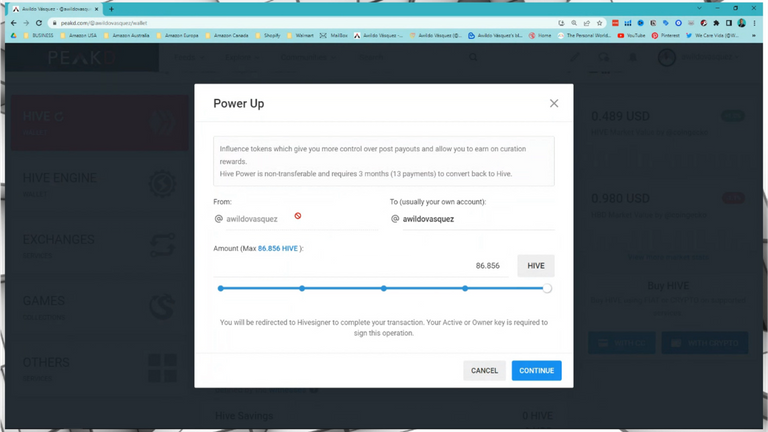Screen dimensions: 768x432
Task: Close the Power Up dialog with X
Action: tap(553, 103)
